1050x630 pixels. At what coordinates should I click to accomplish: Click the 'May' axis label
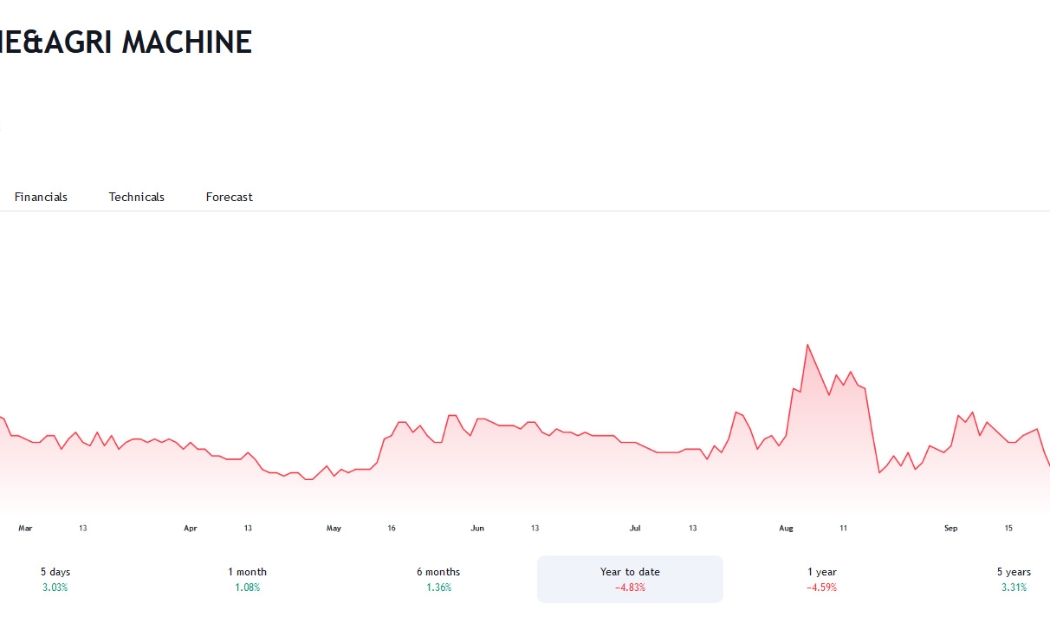tap(333, 528)
